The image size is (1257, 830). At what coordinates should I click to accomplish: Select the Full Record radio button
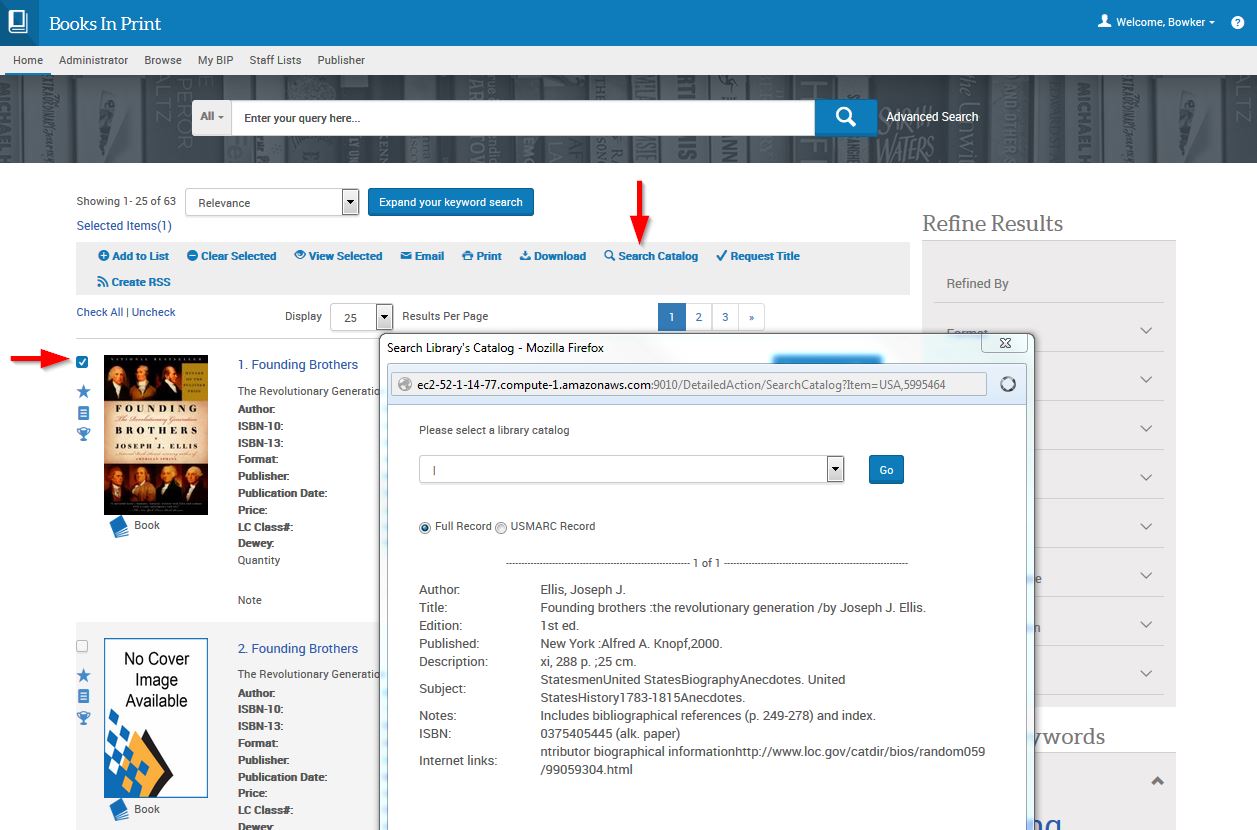click(x=425, y=527)
